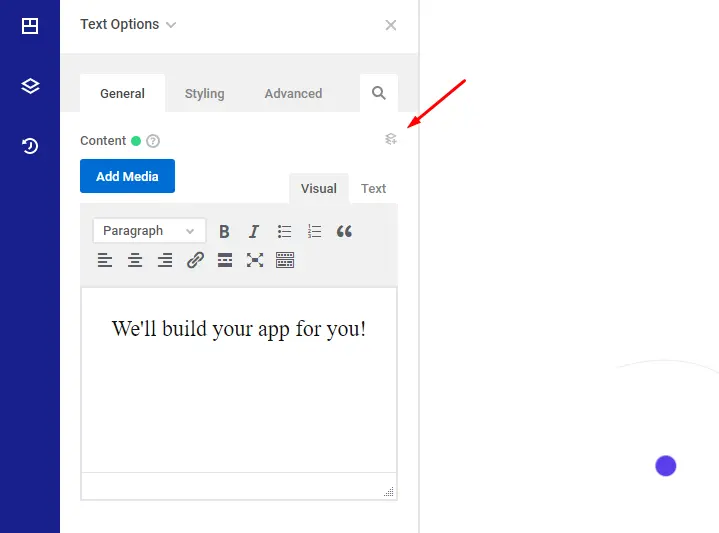Switch to the Styling tab
The image size is (719, 533).
click(205, 93)
